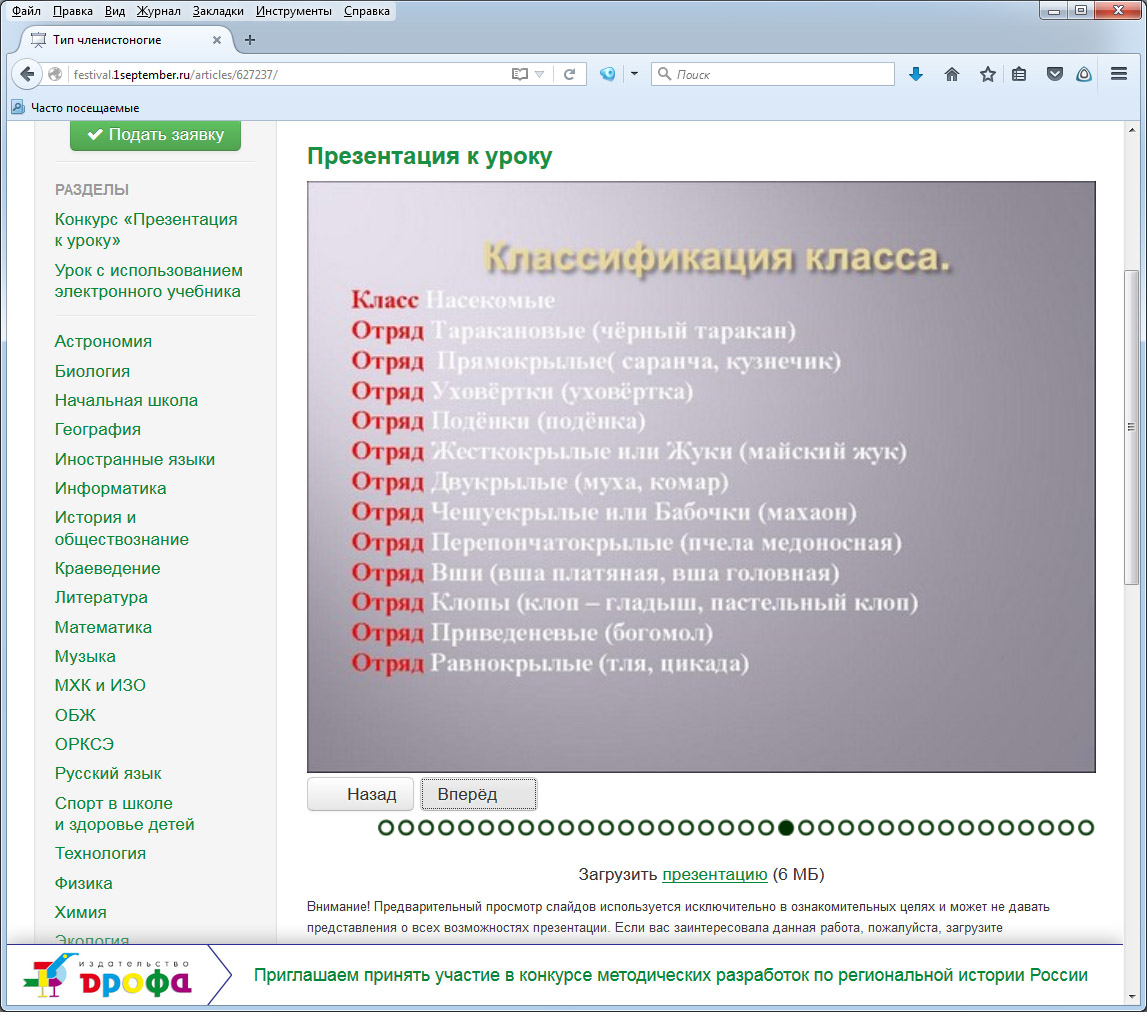Save page to Pocket icon

pos(1054,74)
